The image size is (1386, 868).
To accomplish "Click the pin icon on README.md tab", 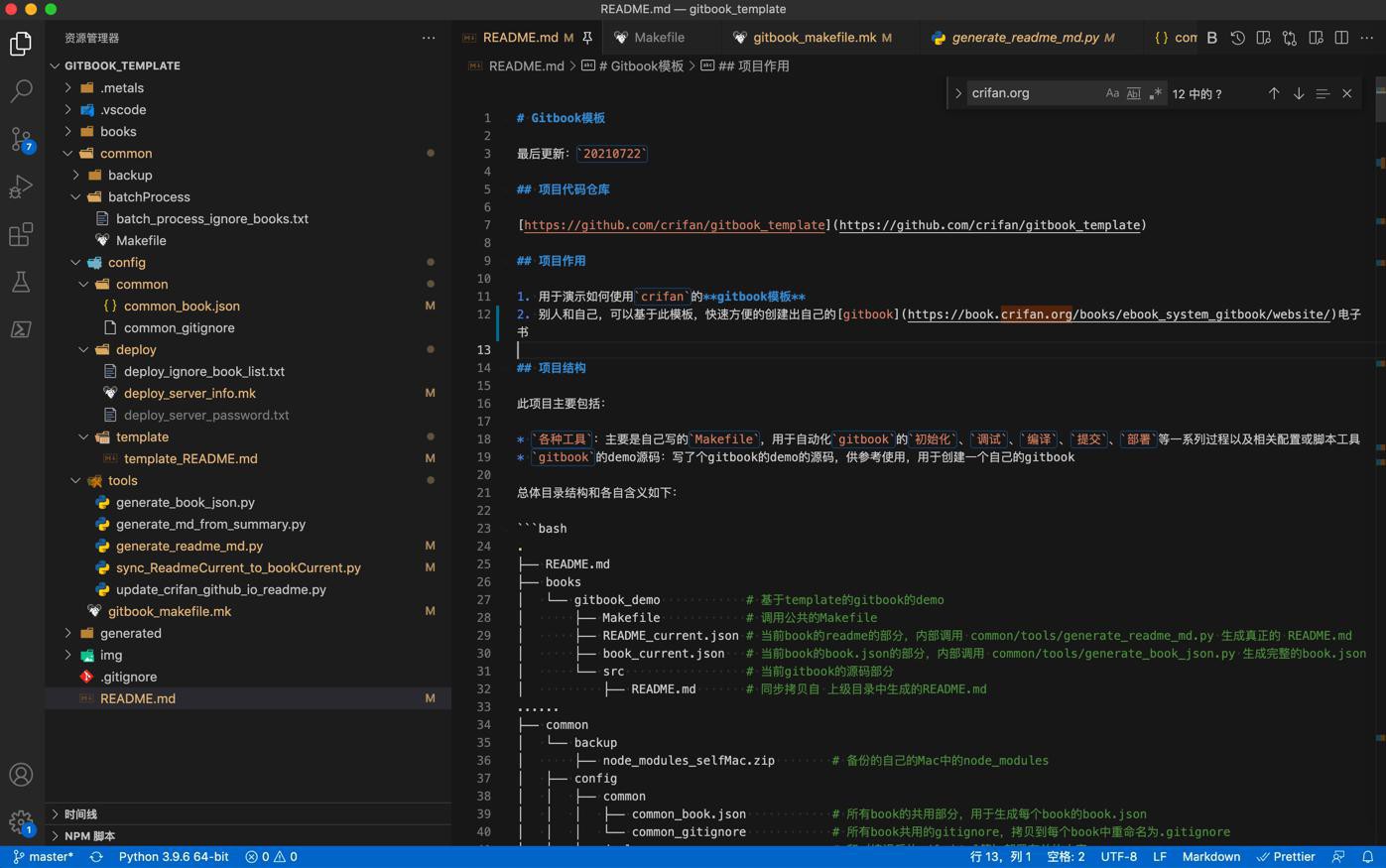I will 587,38.
